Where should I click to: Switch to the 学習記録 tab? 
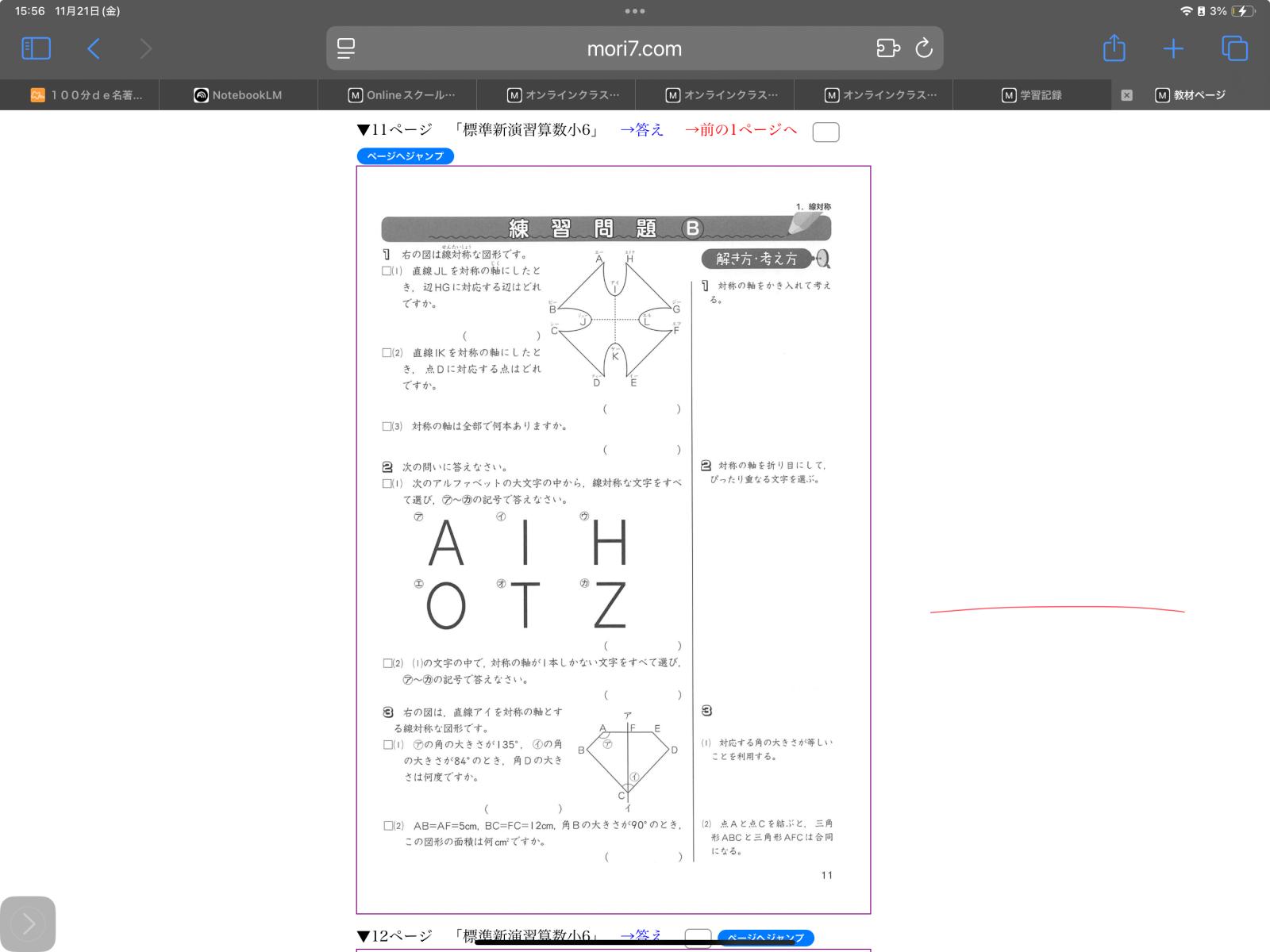click(1032, 95)
